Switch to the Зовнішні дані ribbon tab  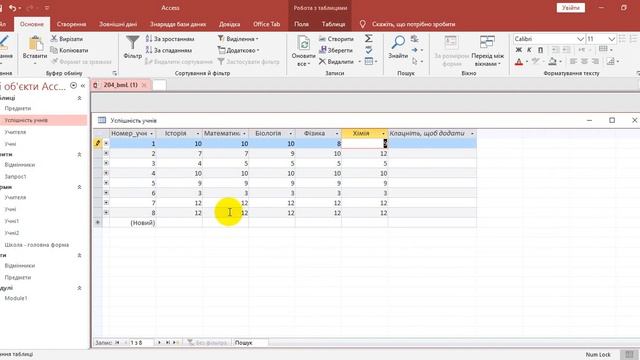tap(118, 24)
